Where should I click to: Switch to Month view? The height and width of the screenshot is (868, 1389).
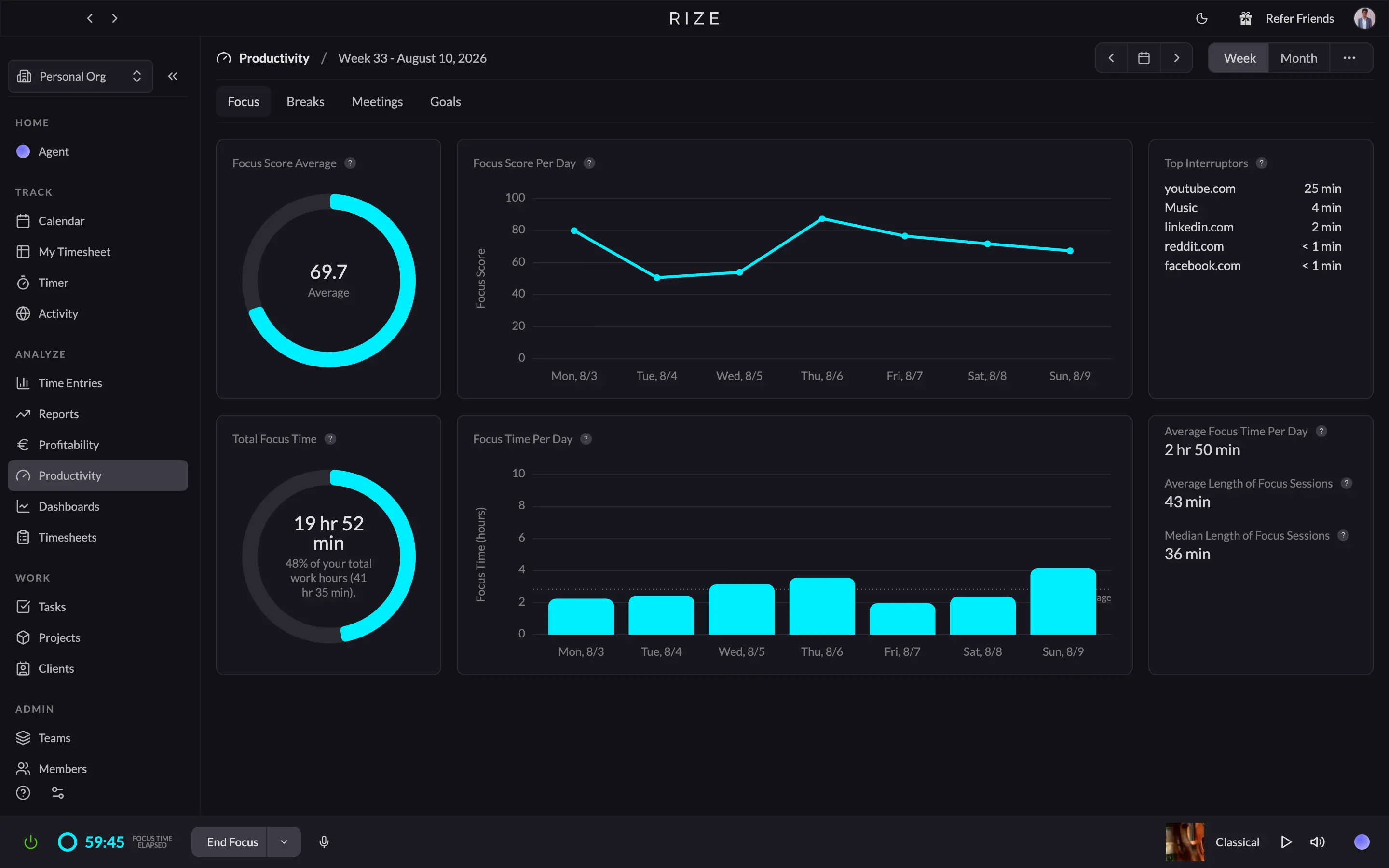[x=1298, y=58]
